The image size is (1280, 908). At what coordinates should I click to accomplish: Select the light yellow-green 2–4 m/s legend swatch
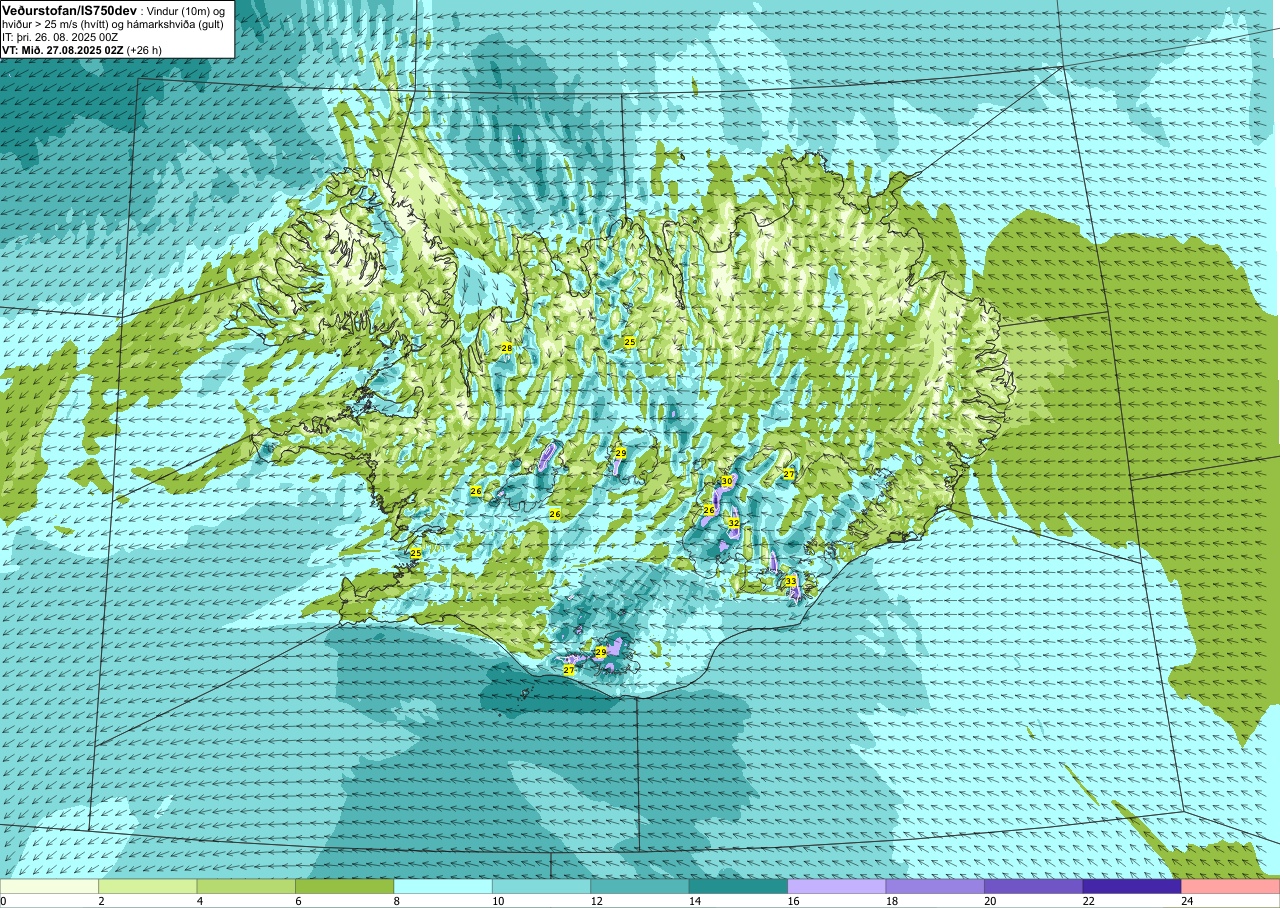(148, 886)
